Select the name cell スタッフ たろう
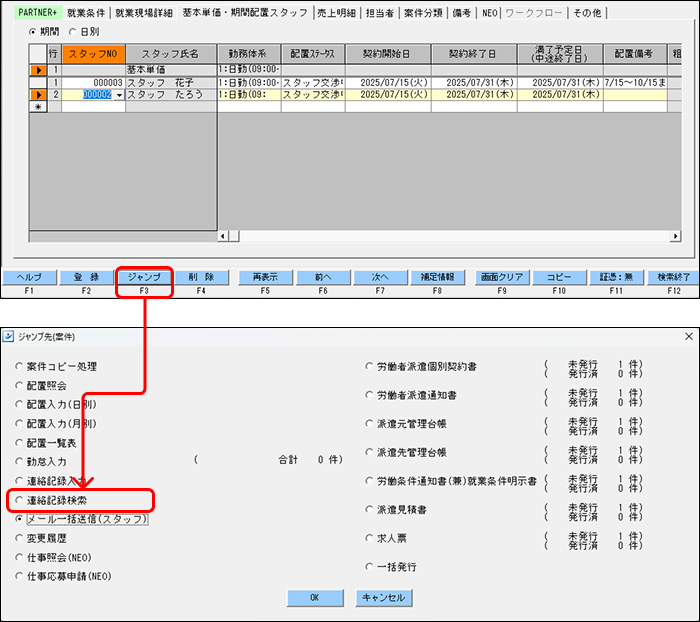Viewport: 700px width, 622px height. 171,95
